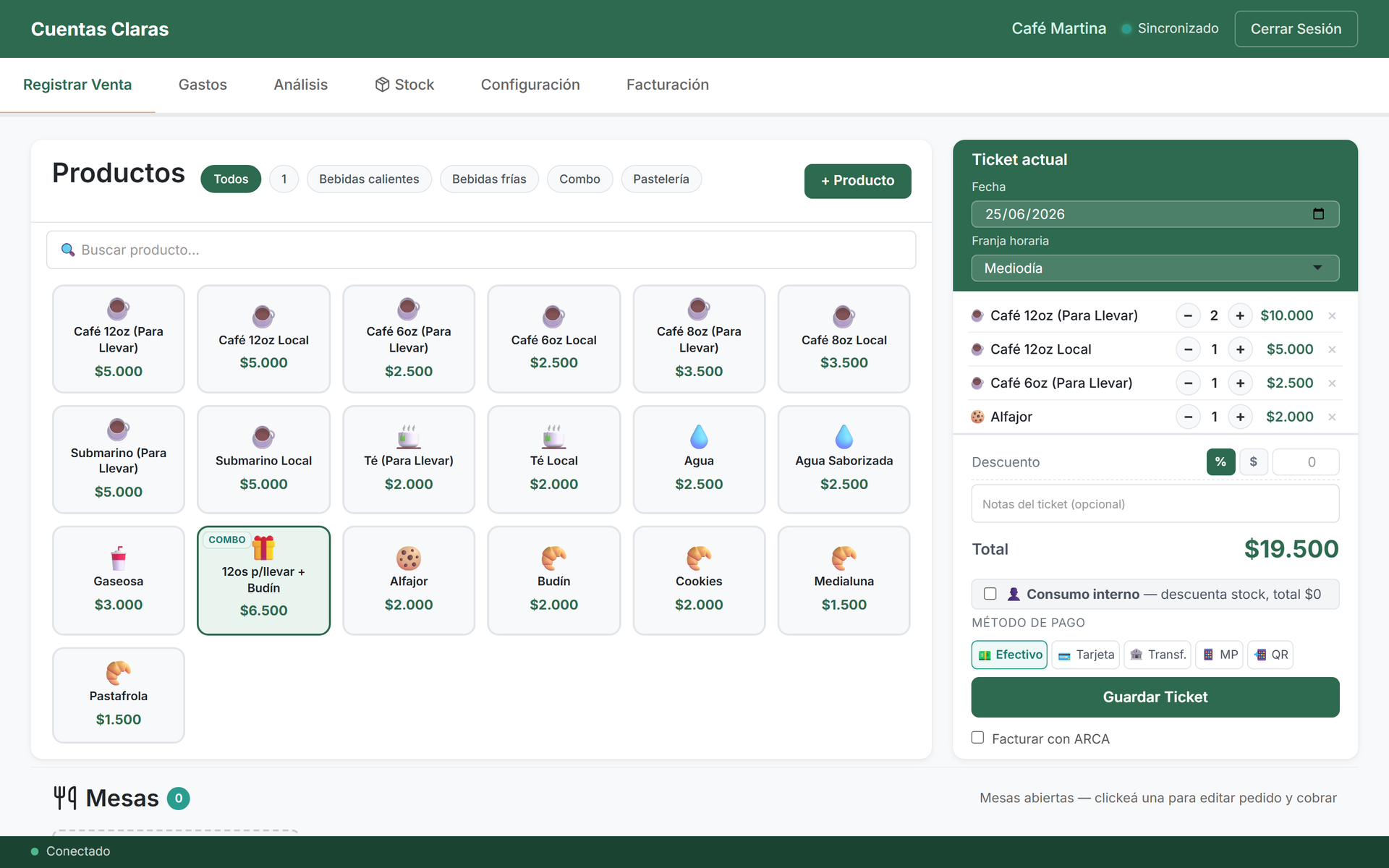
Task: Add Submarino (Para Llevar) product card
Action: (x=119, y=459)
